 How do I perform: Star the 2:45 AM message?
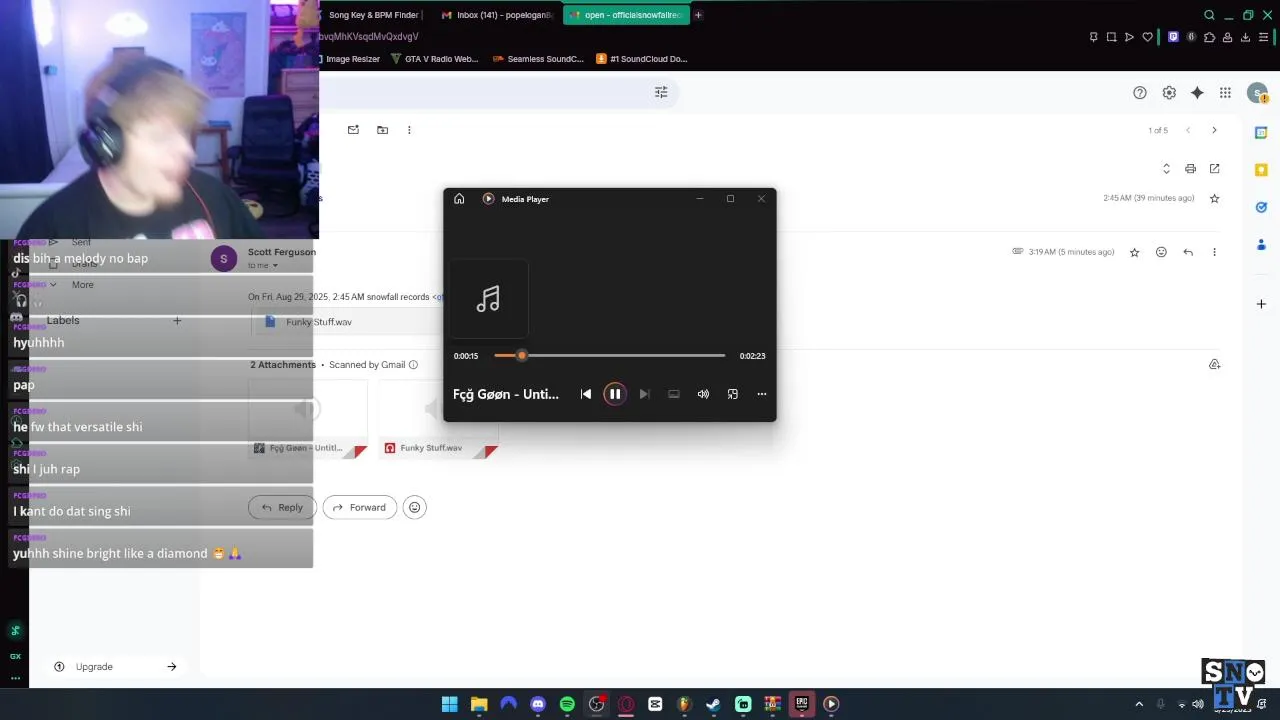point(1215,198)
